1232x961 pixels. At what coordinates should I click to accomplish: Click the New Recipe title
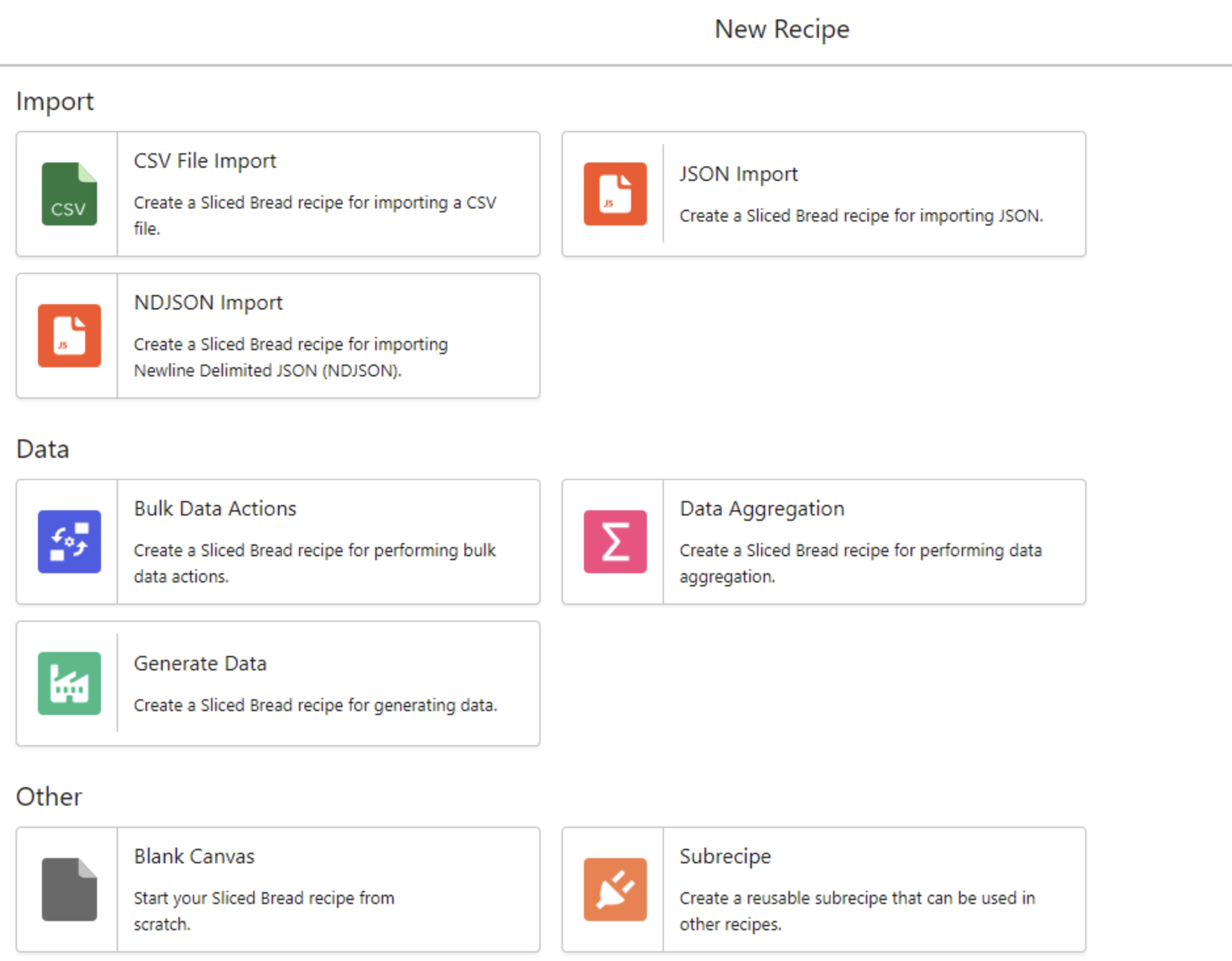tap(781, 28)
